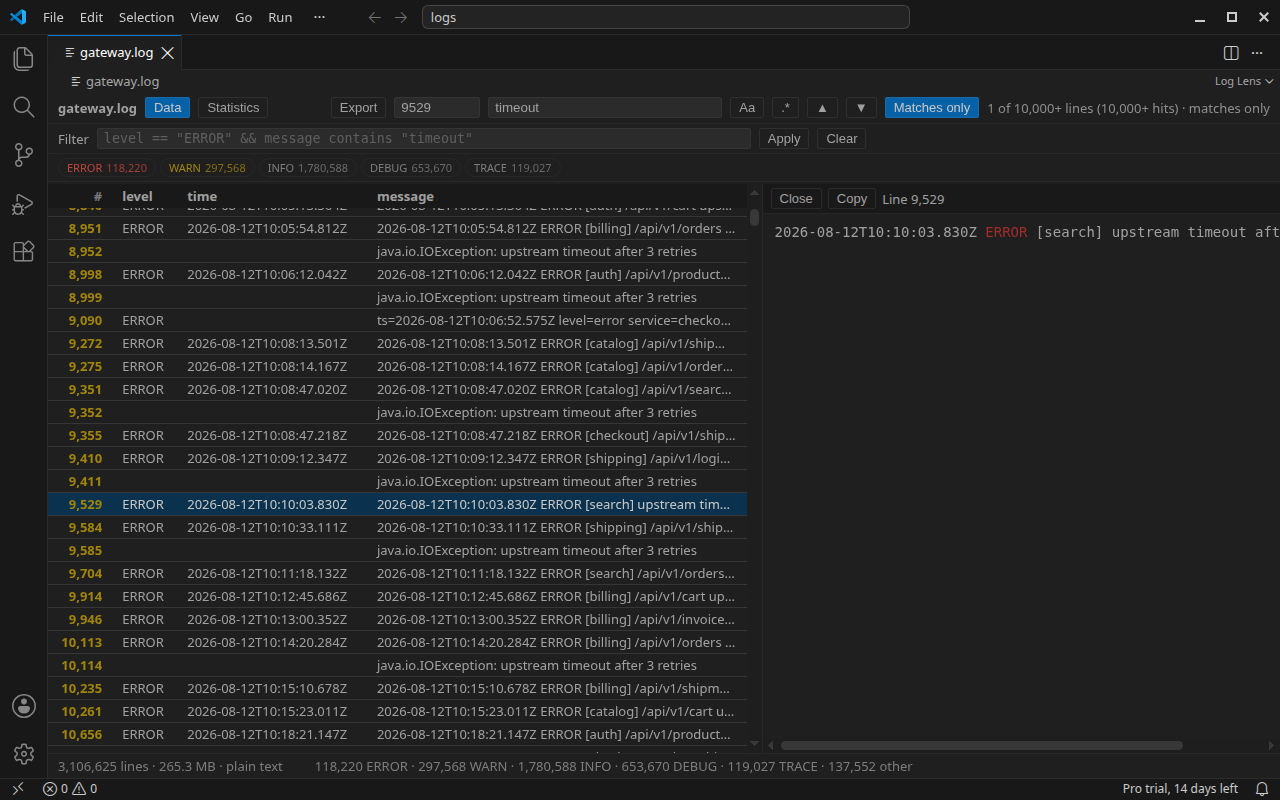Image resolution: width=1280 pixels, height=800 pixels.
Task: Switch to the Statistics view
Action: [x=233, y=108]
